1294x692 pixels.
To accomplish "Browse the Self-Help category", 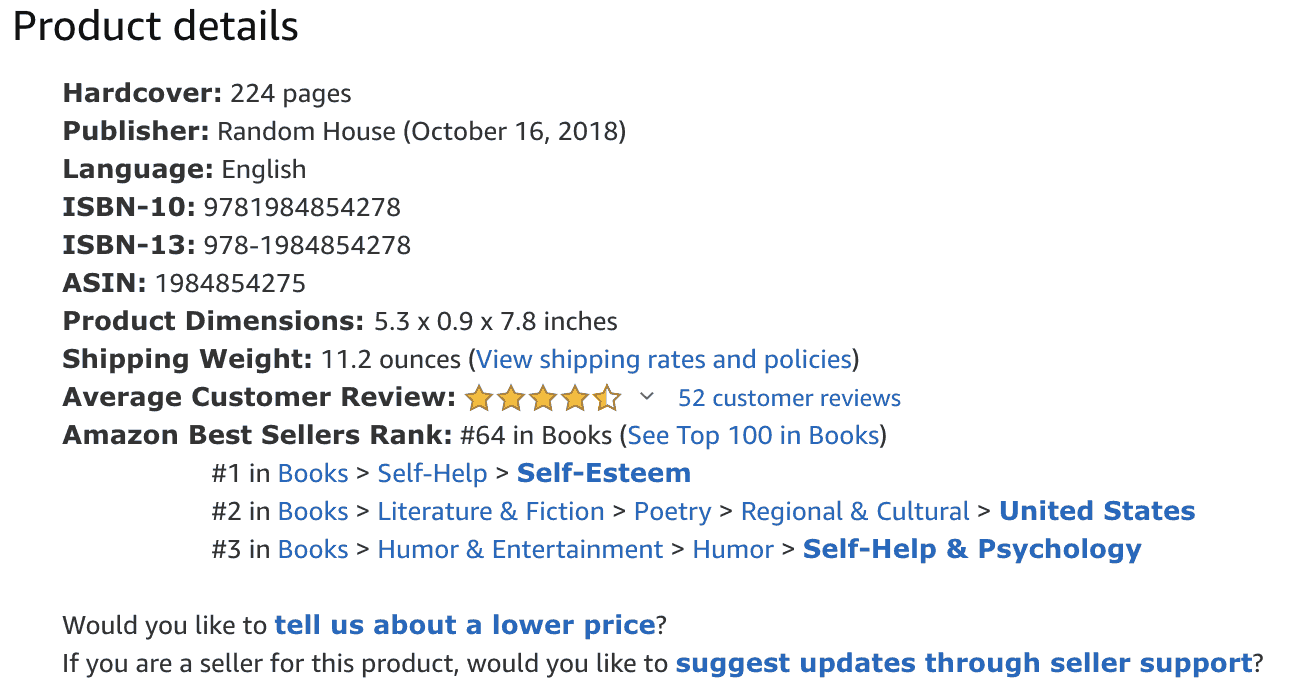I will [x=432, y=473].
